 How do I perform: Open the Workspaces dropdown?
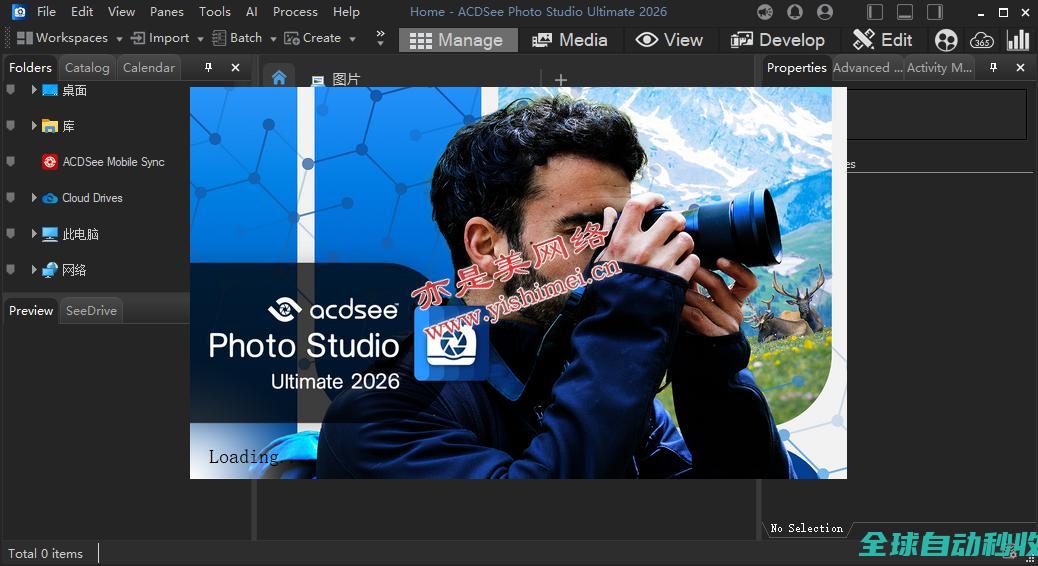pos(69,38)
